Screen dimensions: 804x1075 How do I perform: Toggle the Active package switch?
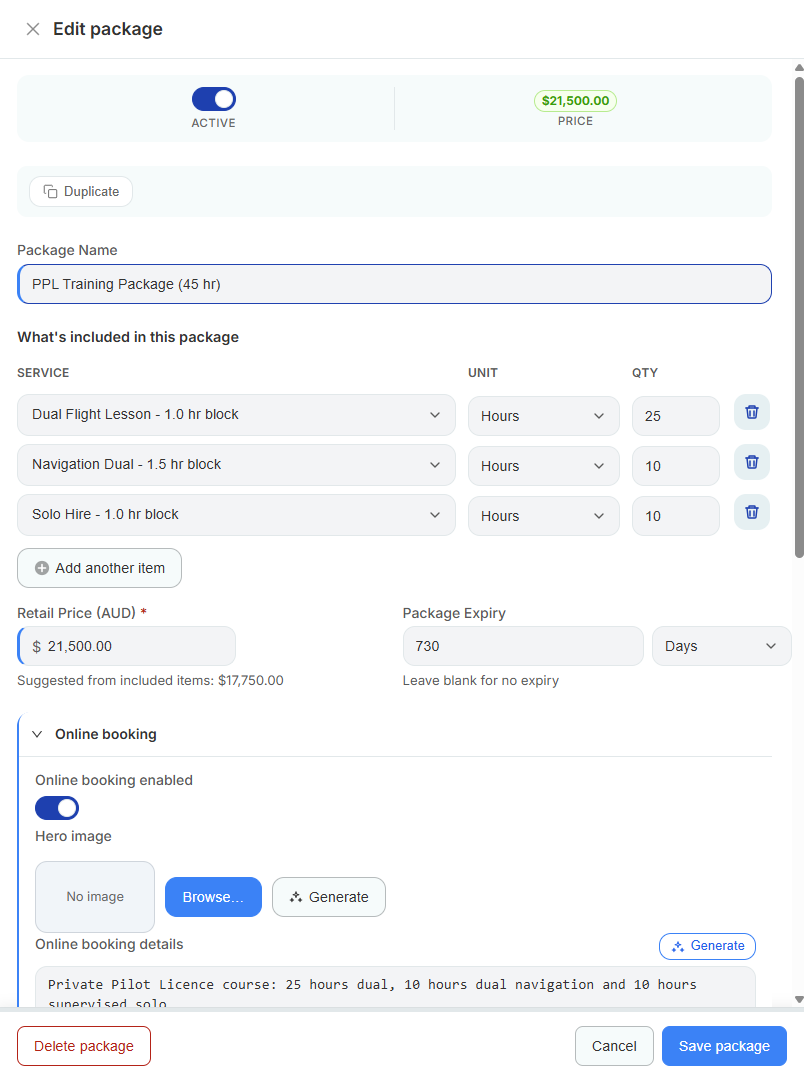(214, 99)
